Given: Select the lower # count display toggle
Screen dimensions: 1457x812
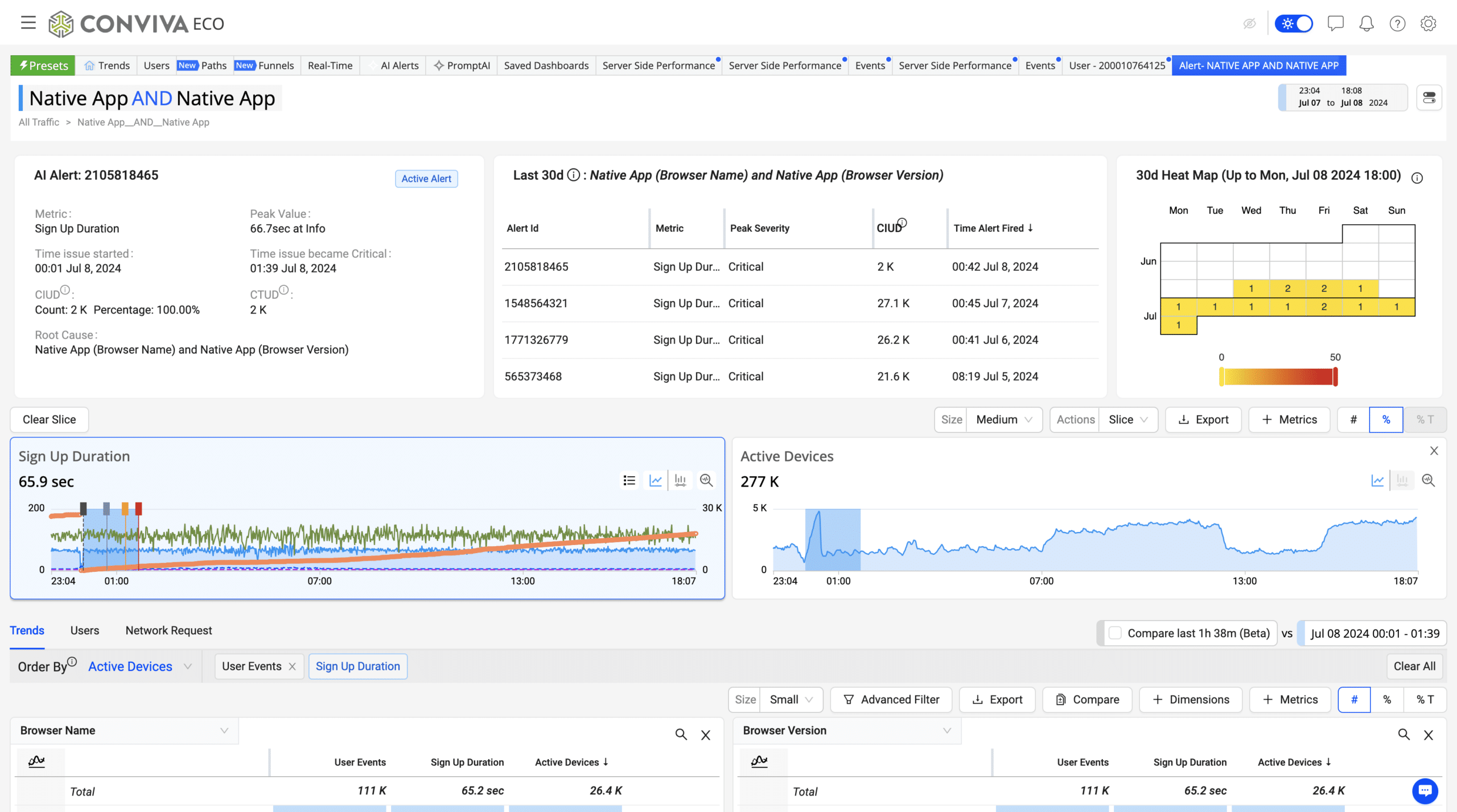Looking at the screenshot, I should pyautogui.click(x=1353, y=699).
